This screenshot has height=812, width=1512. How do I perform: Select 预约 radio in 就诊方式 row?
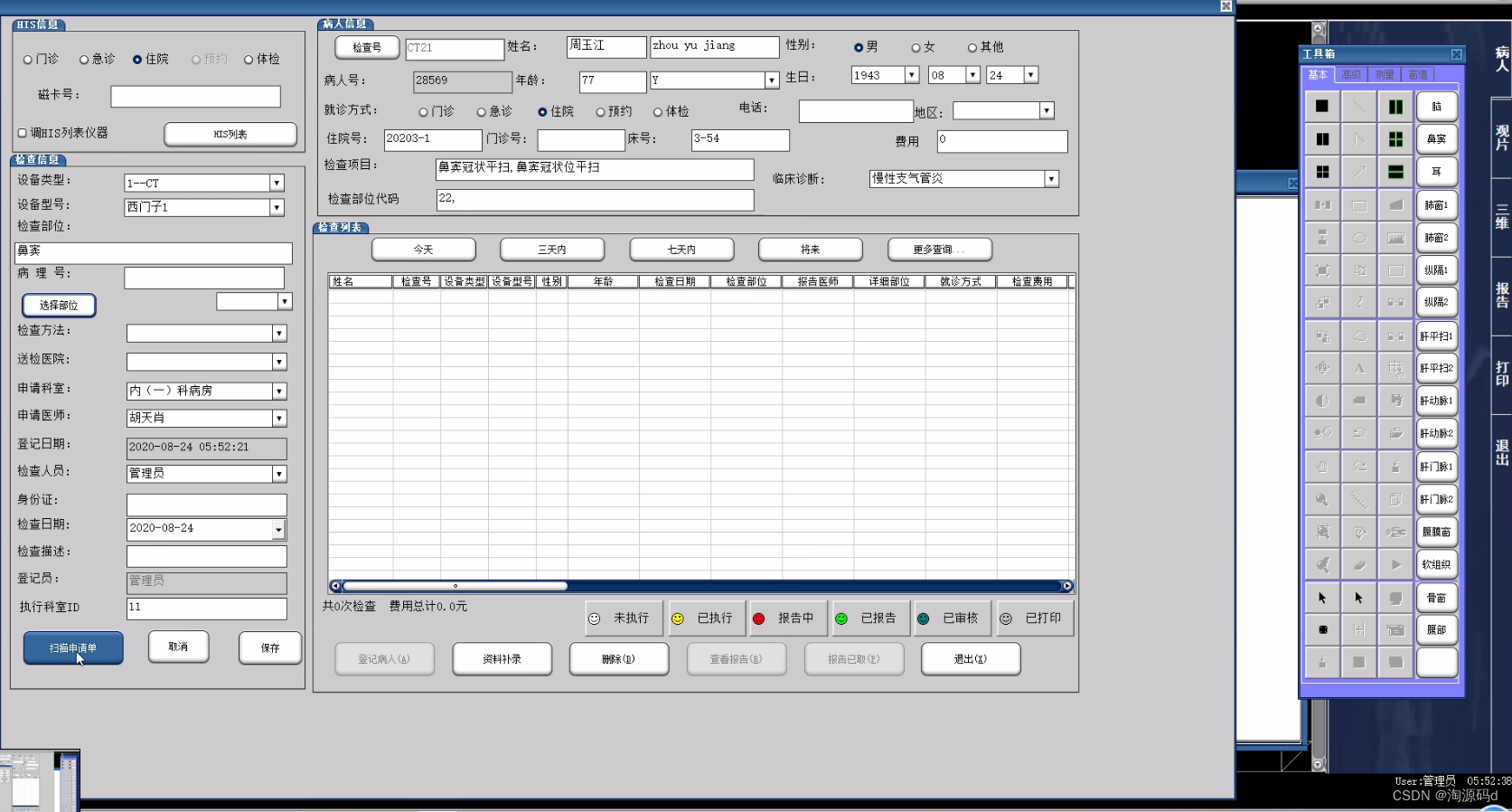click(600, 112)
